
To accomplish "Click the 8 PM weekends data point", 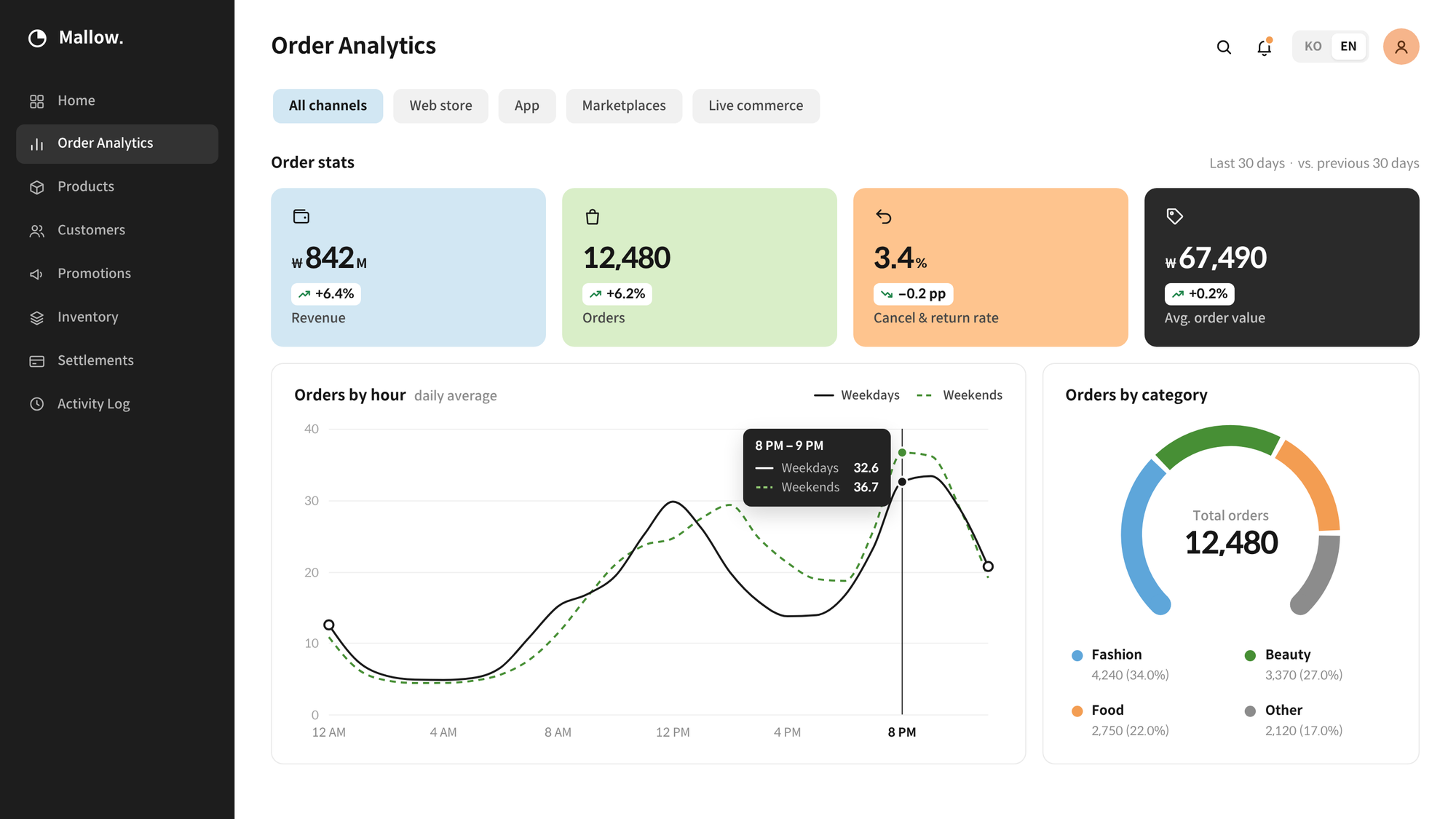I will (902, 453).
